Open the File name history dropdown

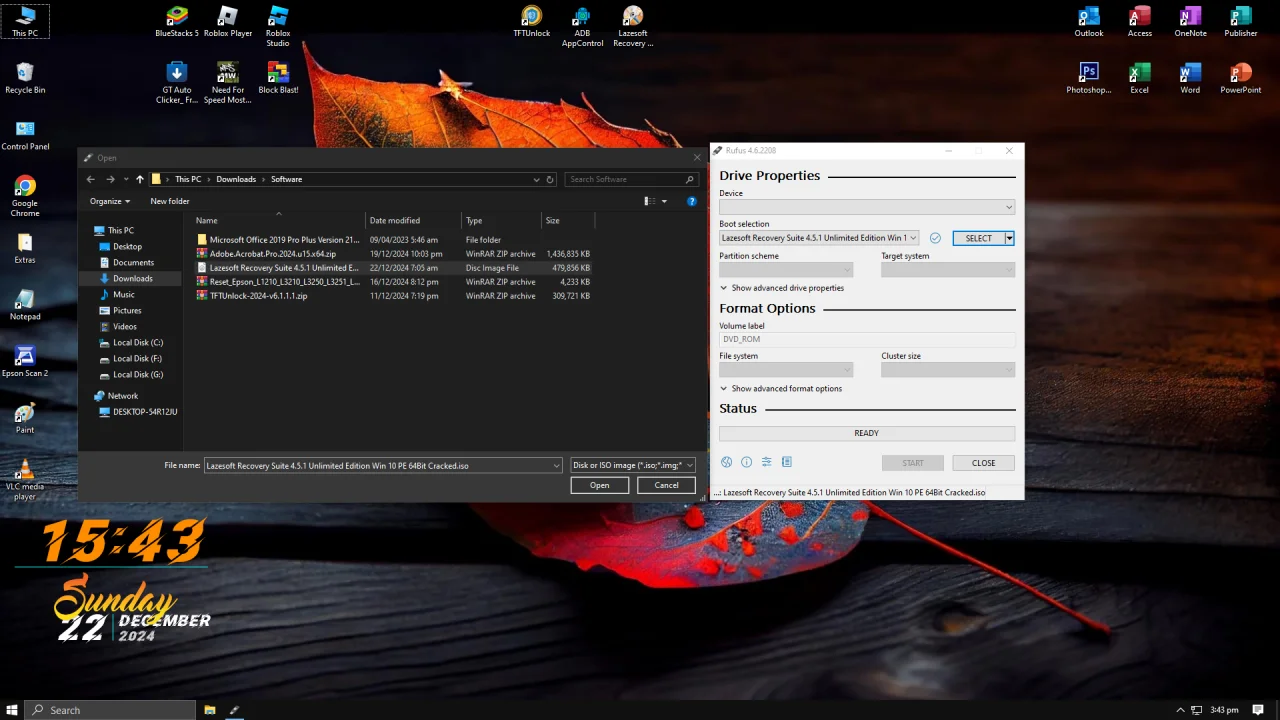pyautogui.click(x=557, y=465)
